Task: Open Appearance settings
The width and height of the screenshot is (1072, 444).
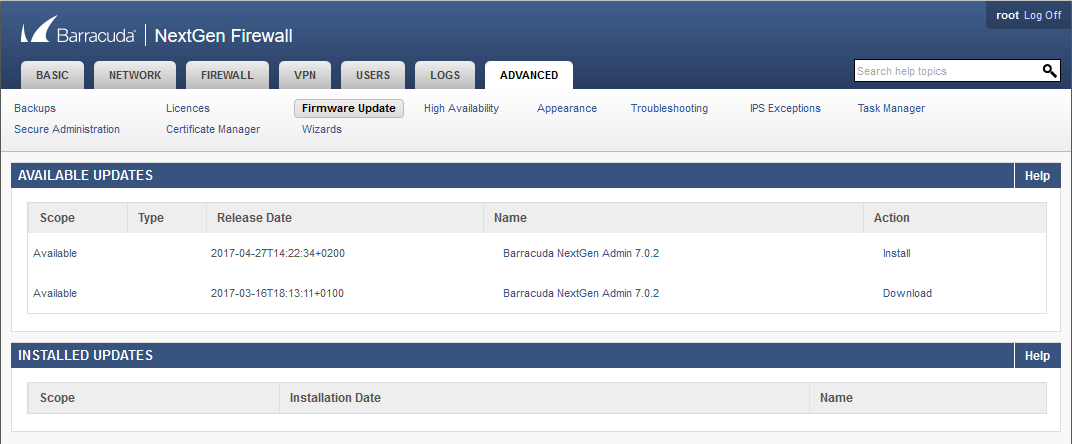Action: 567,108
